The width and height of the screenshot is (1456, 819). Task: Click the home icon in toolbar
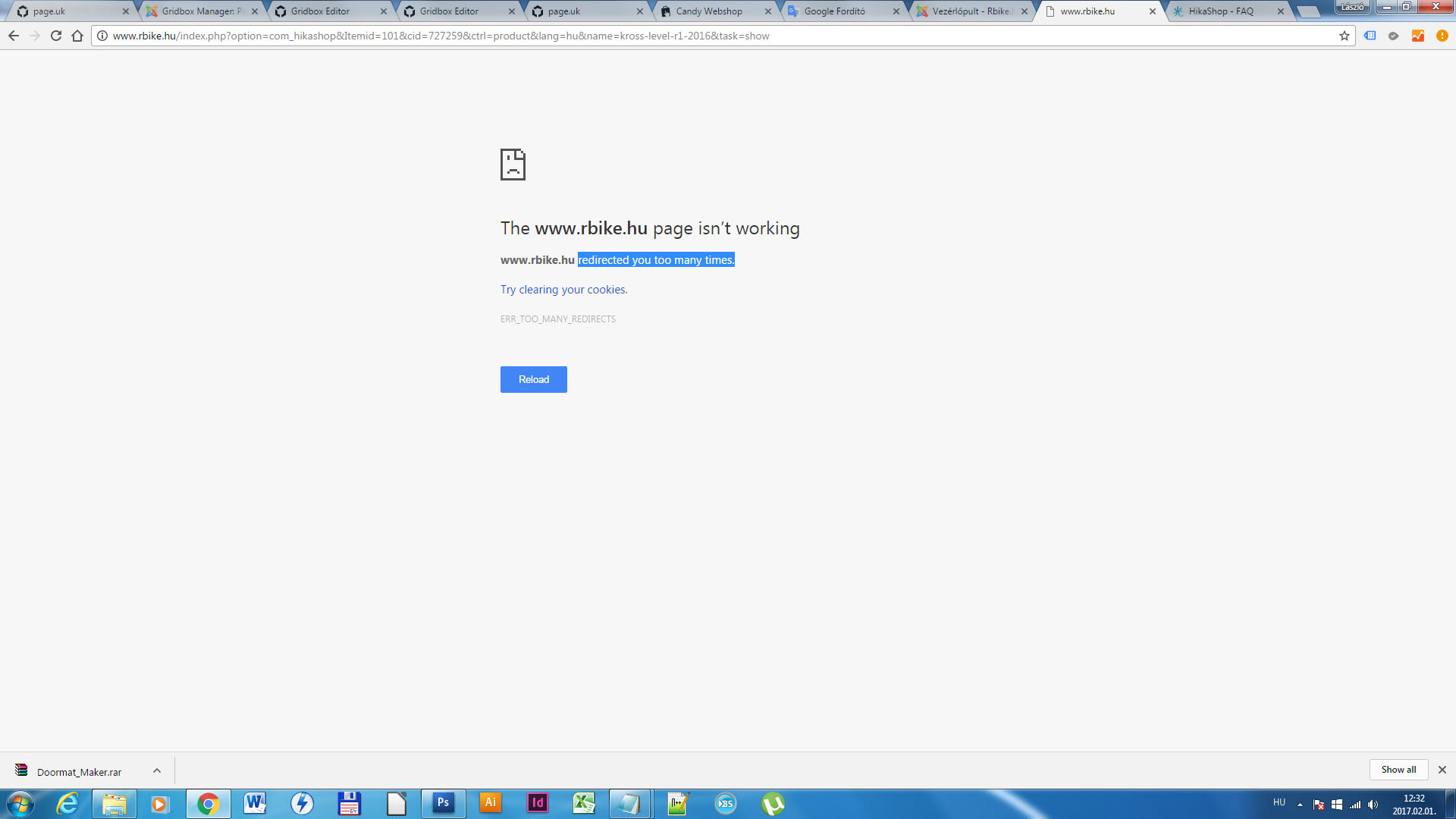pyautogui.click(x=77, y=36)
